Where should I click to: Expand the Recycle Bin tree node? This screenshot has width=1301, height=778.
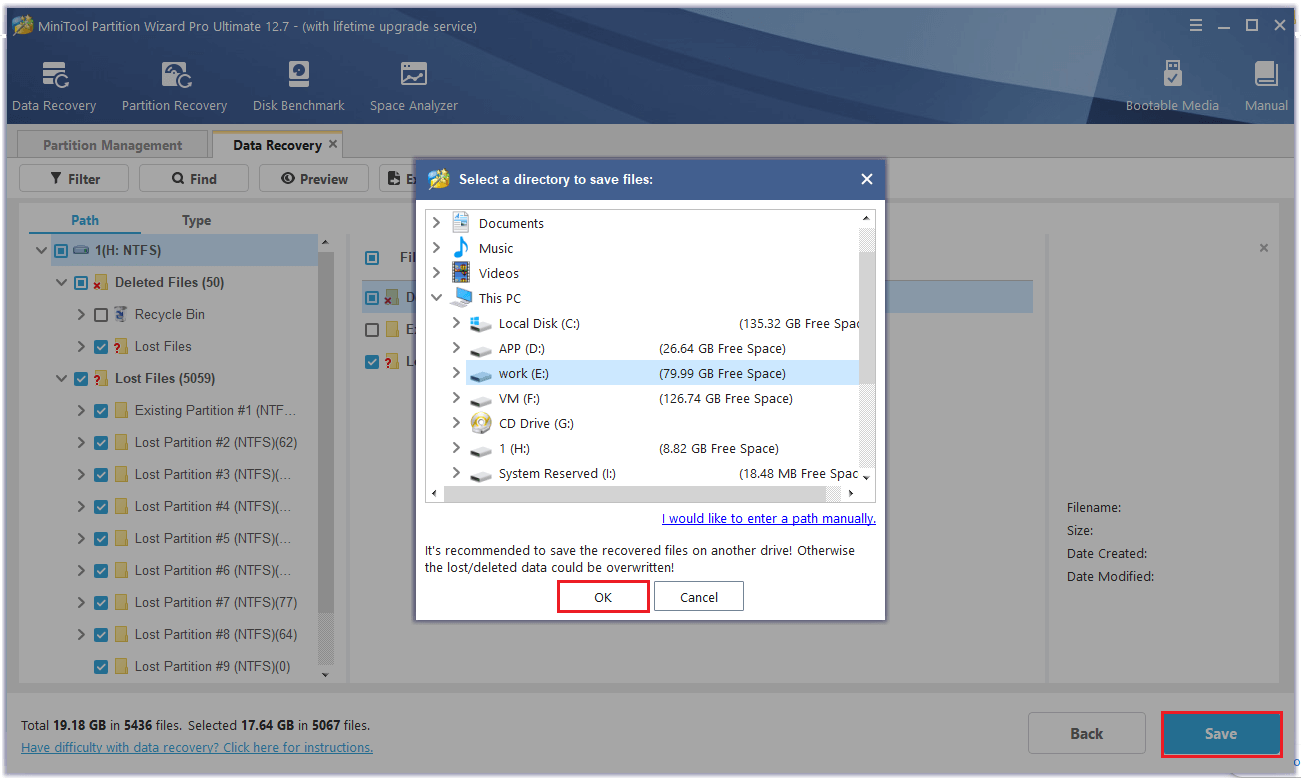pos(81,314)
